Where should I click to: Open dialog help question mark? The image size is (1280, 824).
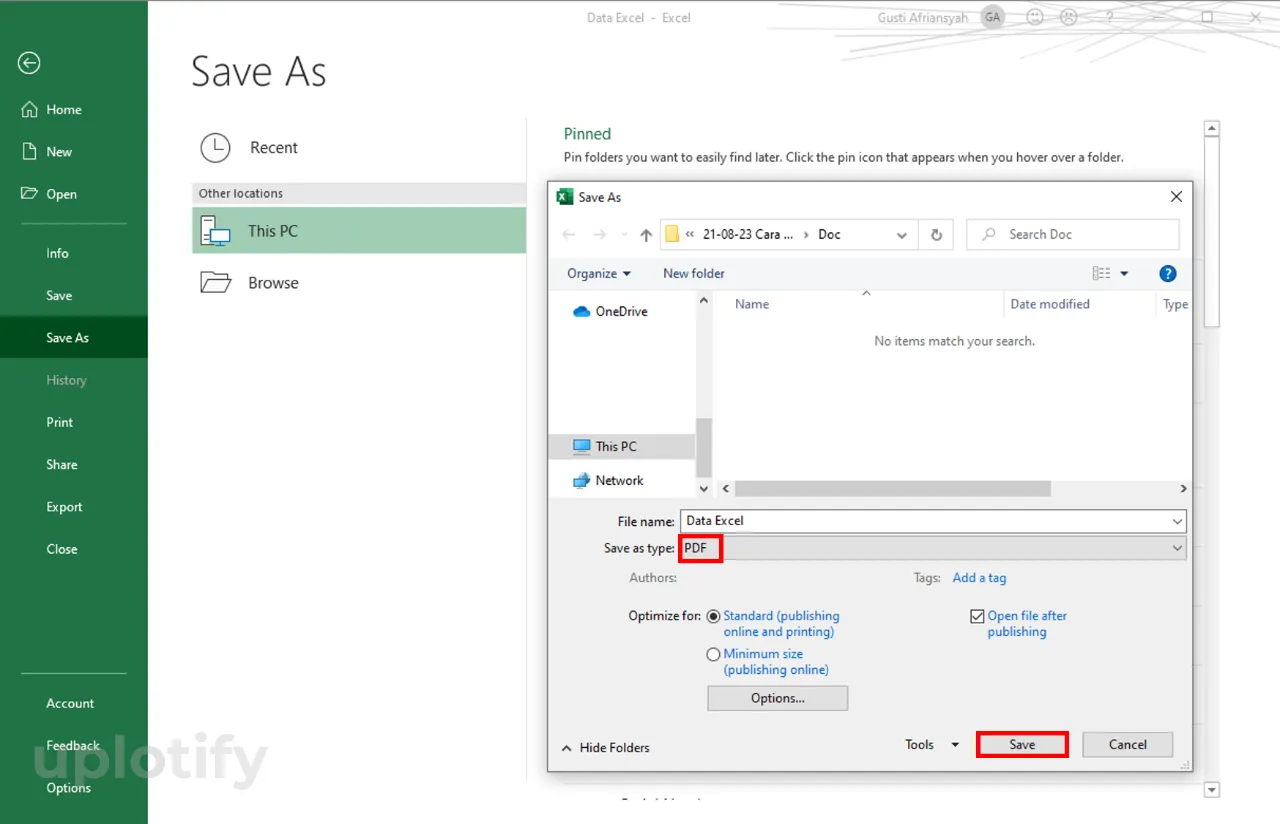click(1167, 273)
